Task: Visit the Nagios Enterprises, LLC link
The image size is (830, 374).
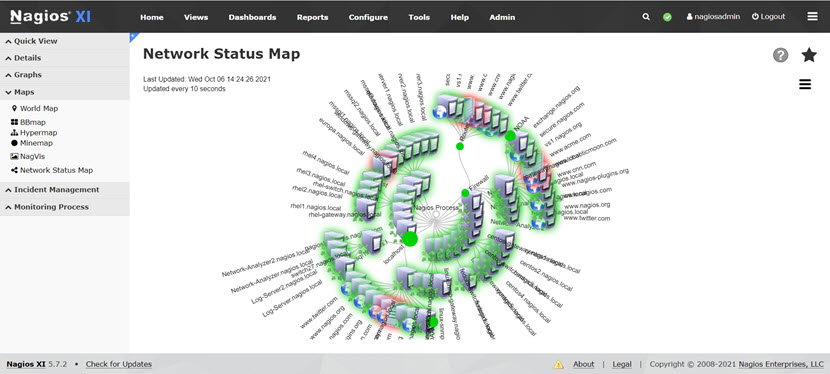Action: [781, 364]
